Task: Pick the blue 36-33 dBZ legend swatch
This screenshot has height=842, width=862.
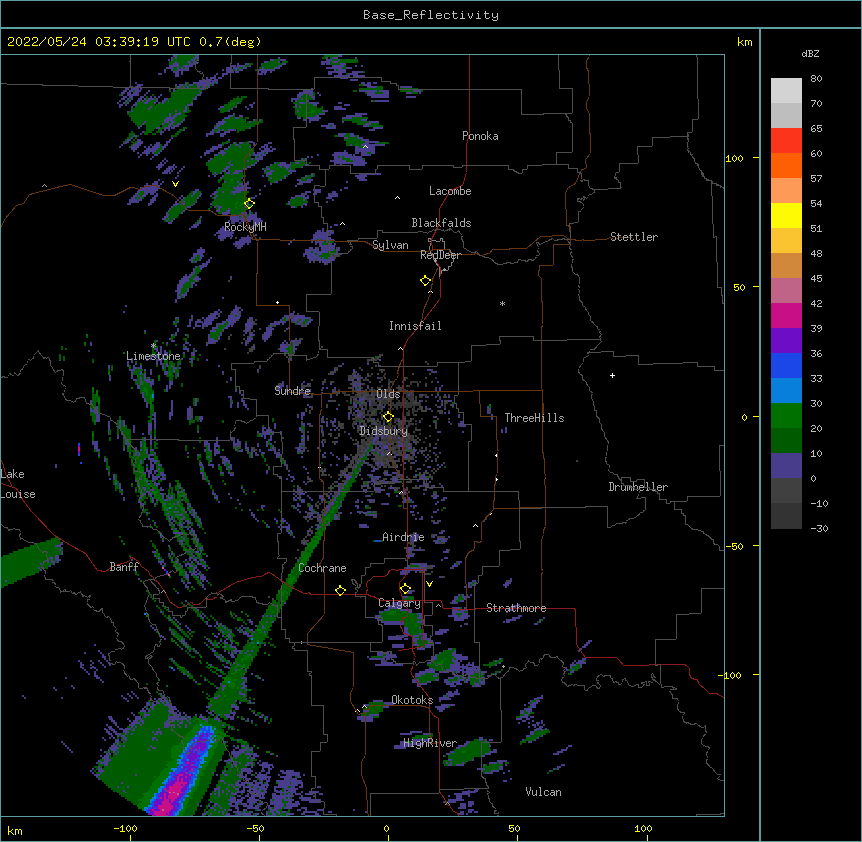Action: point(786,365)
